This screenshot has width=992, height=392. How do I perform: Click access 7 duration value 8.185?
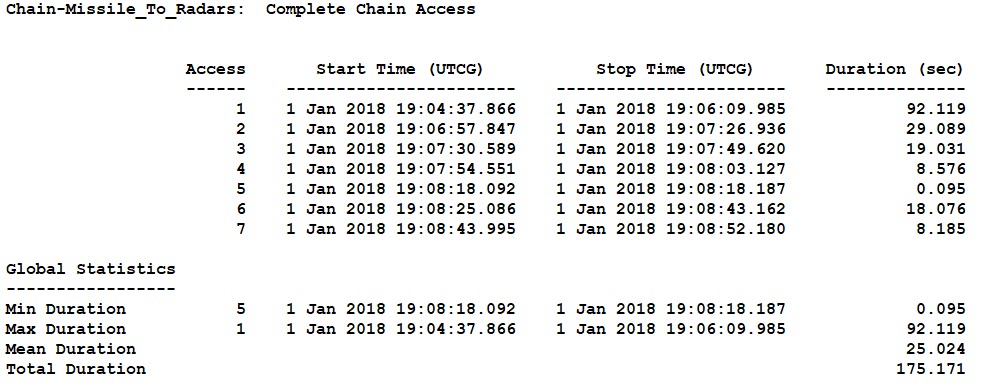(941, 229)
